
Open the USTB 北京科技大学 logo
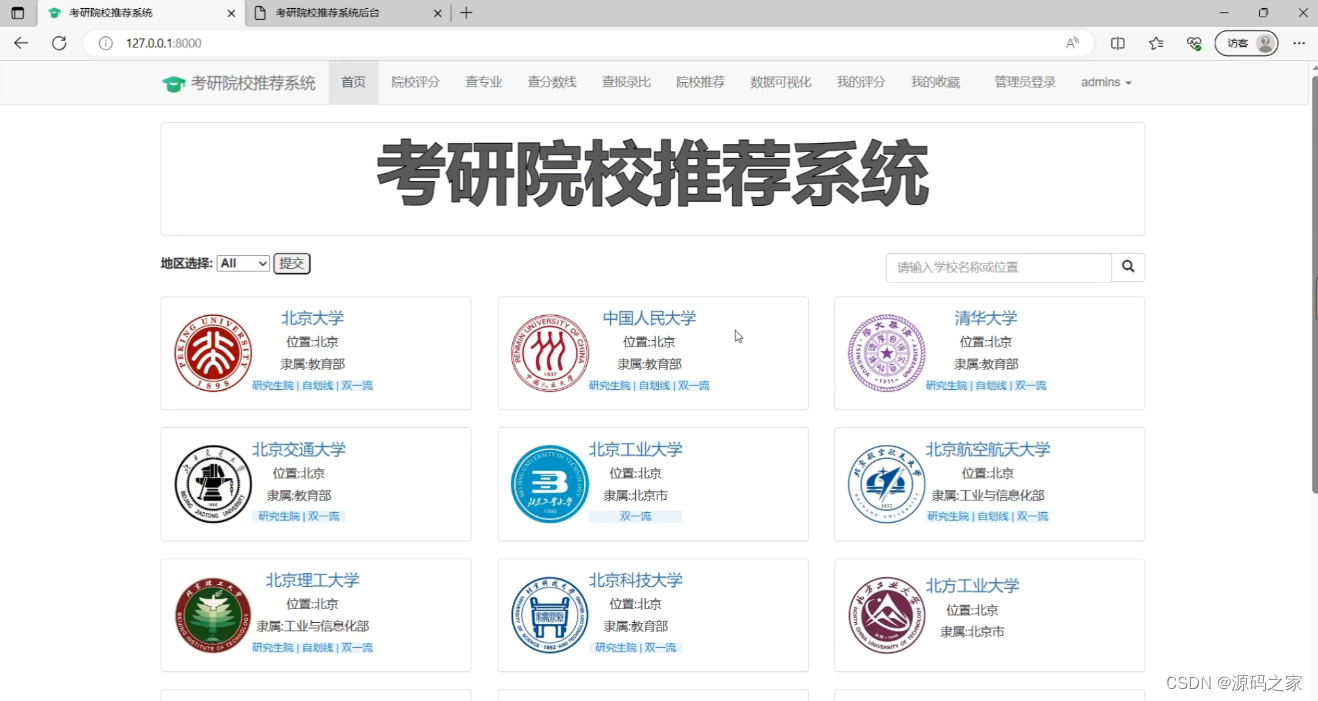click(549, 615)
